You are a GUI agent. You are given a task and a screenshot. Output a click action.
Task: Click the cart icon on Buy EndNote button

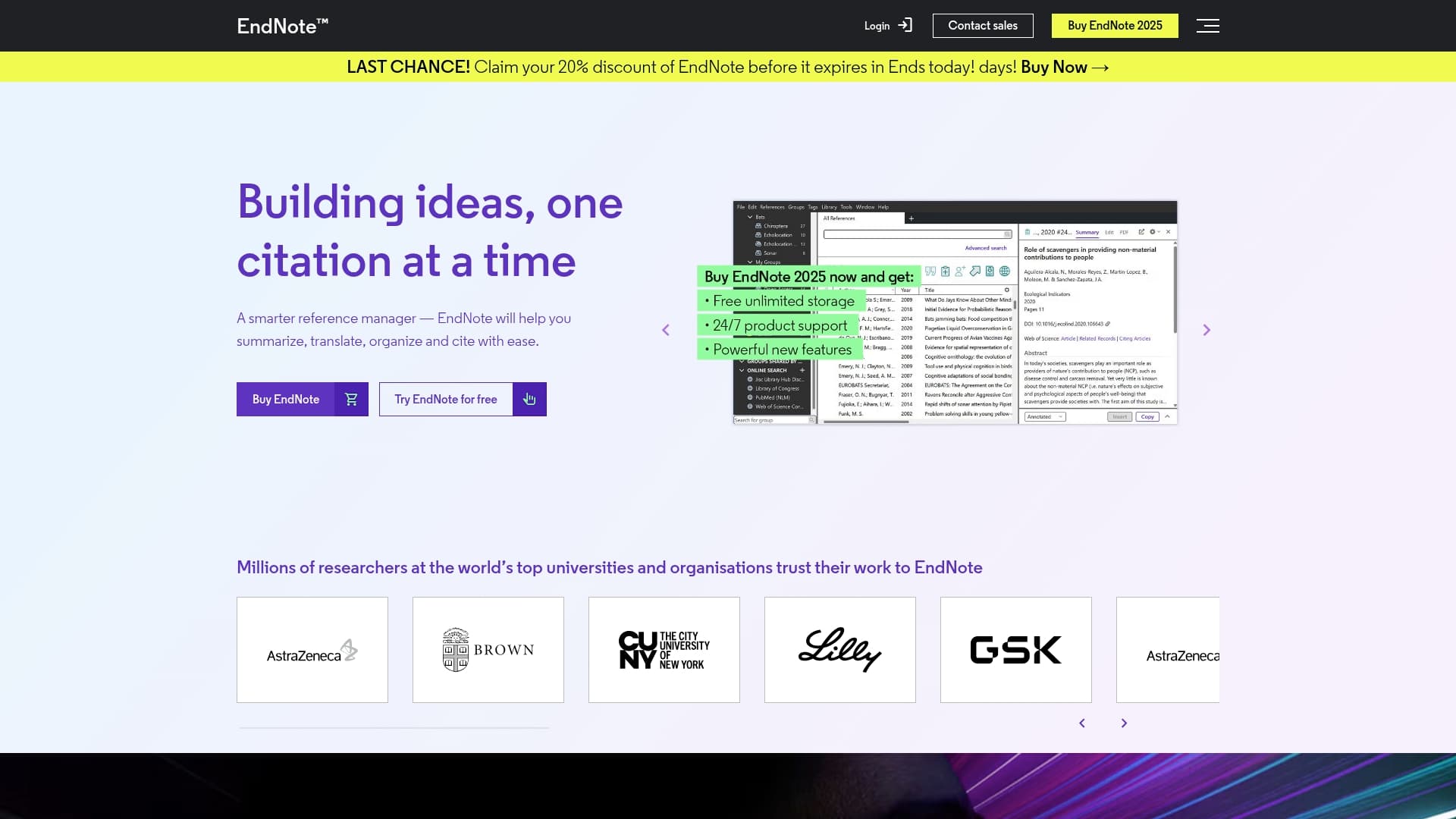(x=350, y=399)
